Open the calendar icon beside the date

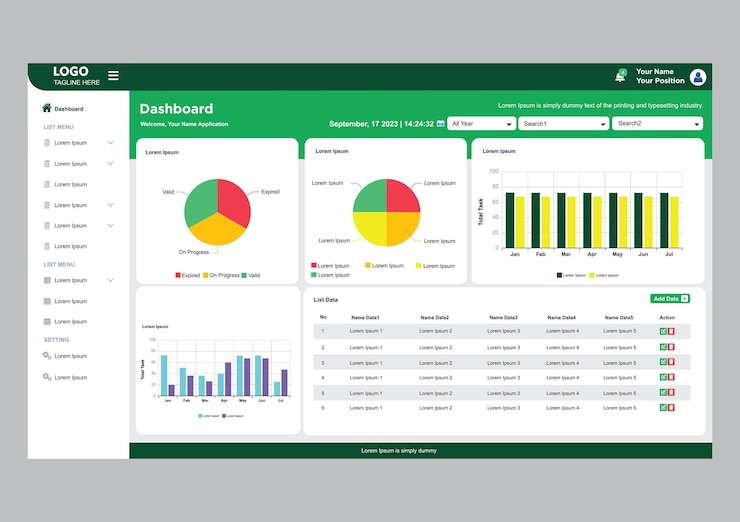tap(440, 124)
